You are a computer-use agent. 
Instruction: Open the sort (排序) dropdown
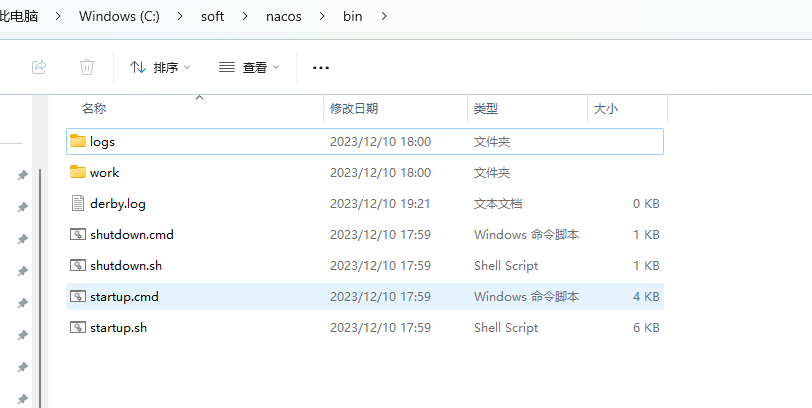tap(159, 67)
